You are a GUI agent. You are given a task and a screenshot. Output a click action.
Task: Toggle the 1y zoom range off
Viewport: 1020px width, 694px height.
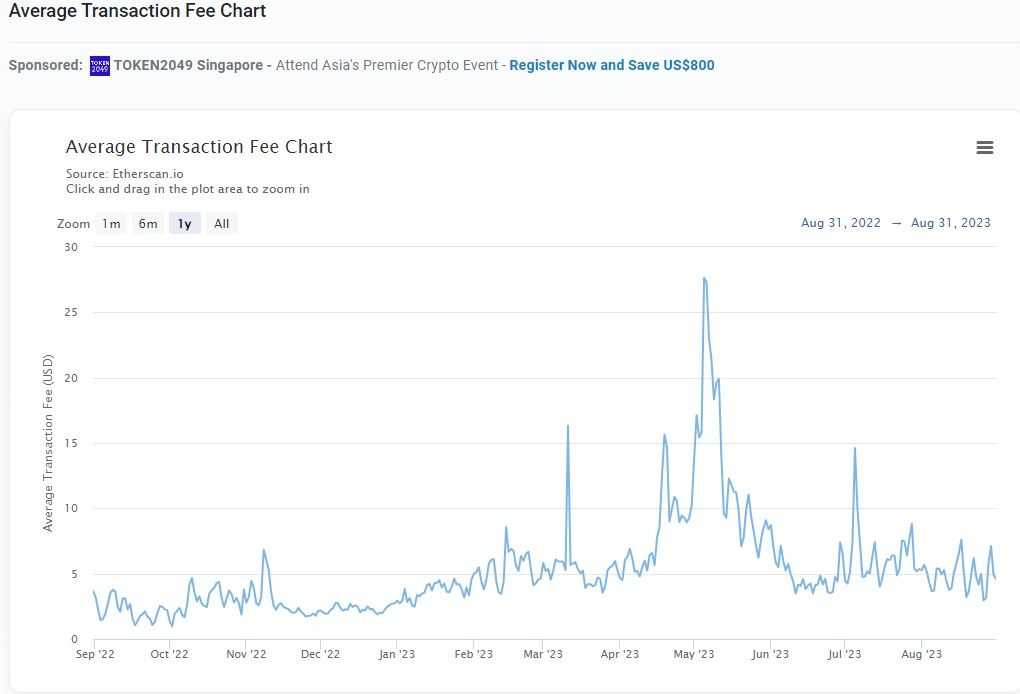click(x=184, y=223)
